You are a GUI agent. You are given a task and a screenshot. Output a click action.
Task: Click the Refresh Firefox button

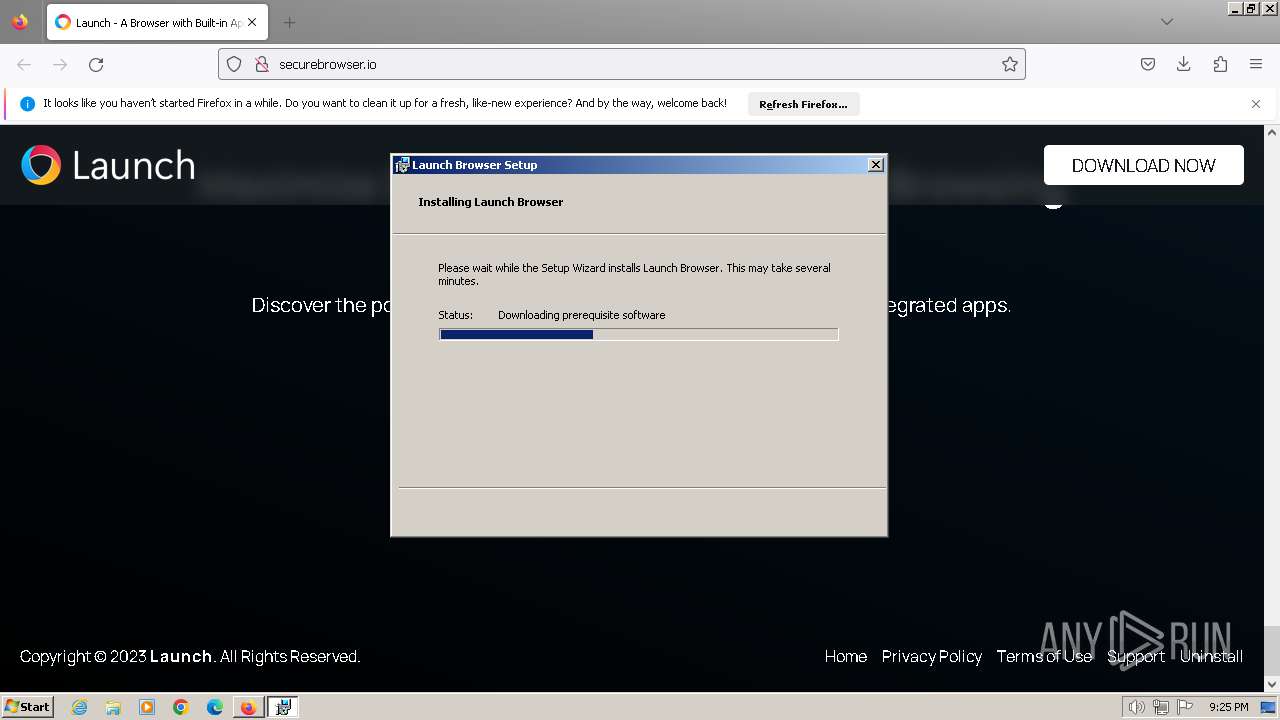[x=803, y=104]
